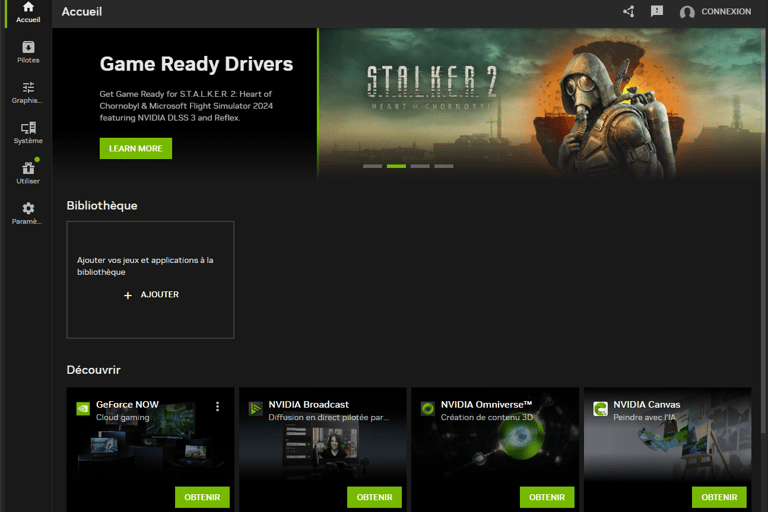Click the GeForce NOW card title
Image resolution: width=768 pixels, height=512 pixels.
point(127,405)
